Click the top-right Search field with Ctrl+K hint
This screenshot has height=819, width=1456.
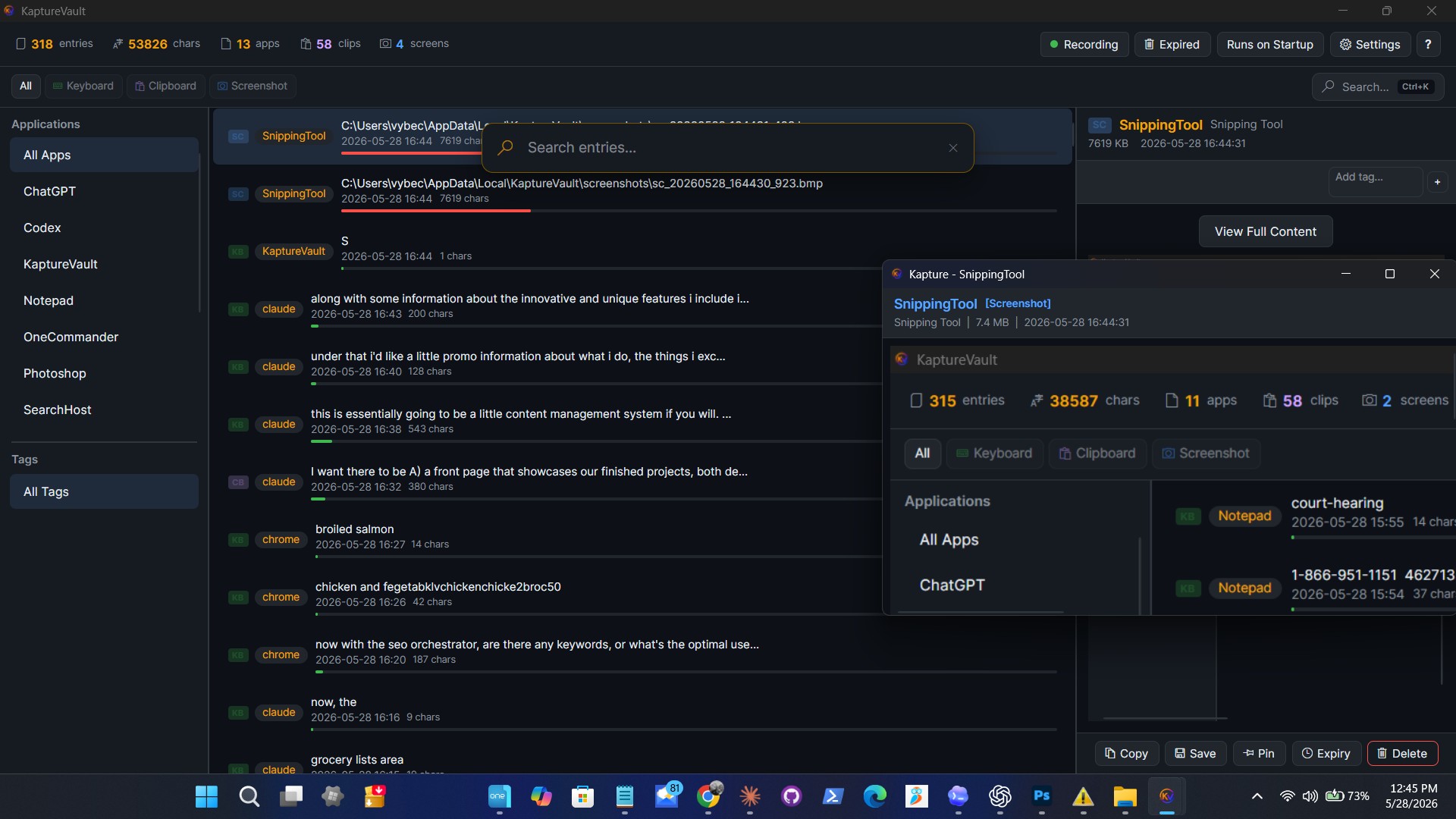pos(1378,86)
